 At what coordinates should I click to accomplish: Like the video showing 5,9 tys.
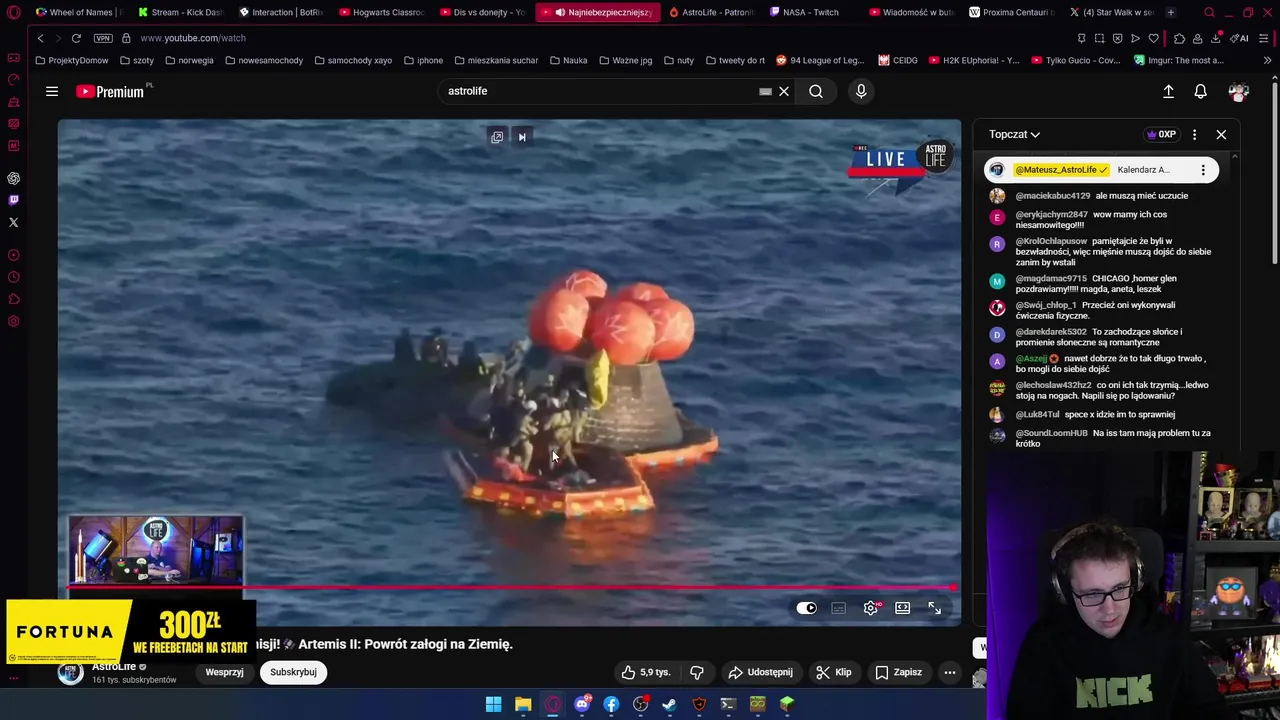pos(645,672)
